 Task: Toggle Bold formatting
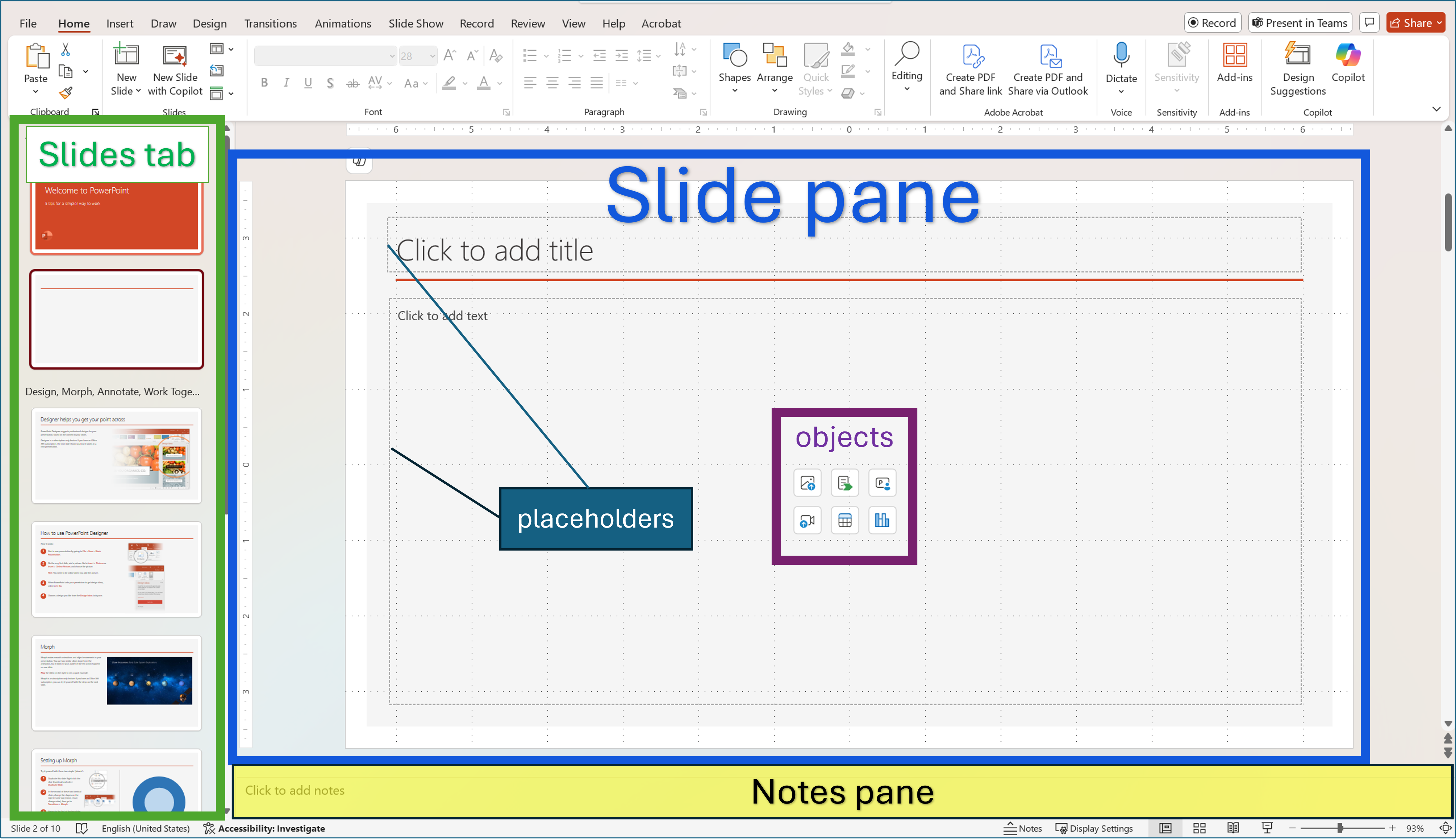pos(264,83)
